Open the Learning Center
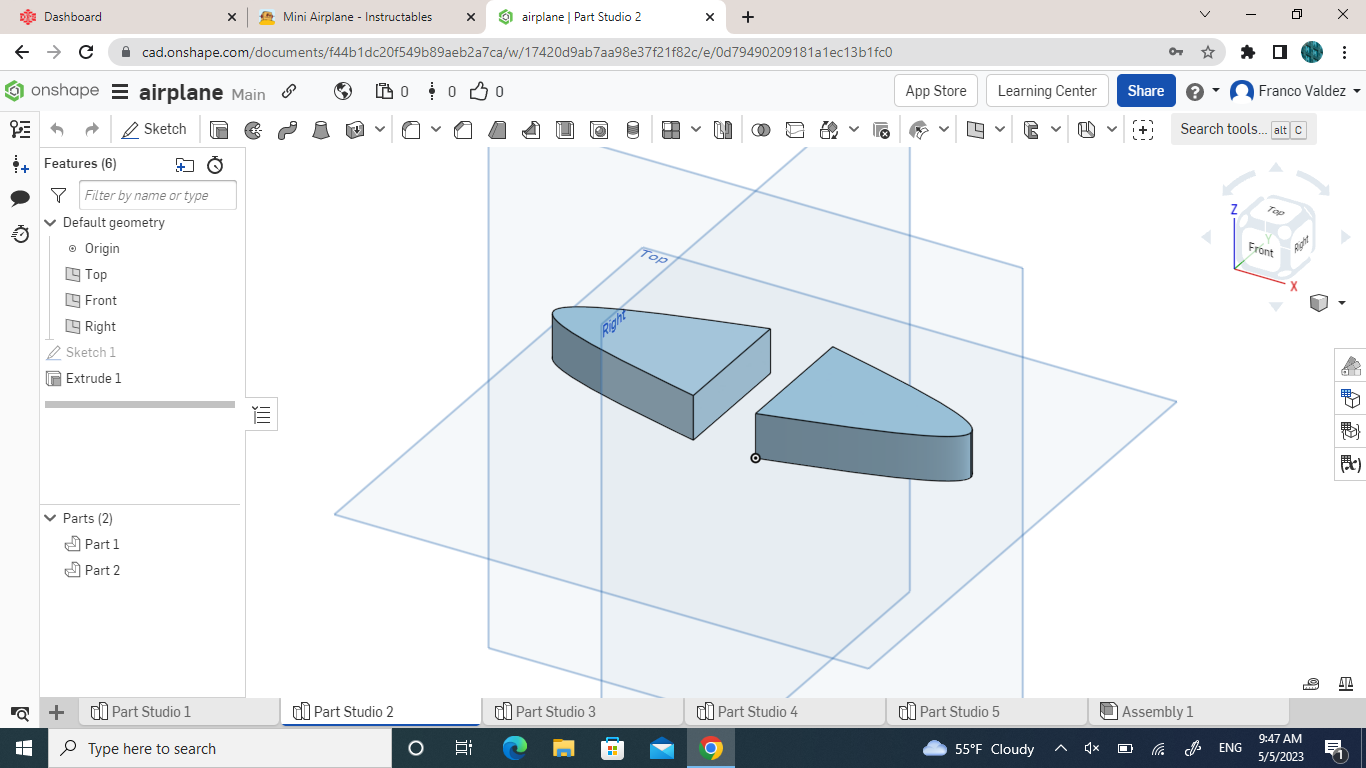1366x768 pixels. tap(1046, 90)
